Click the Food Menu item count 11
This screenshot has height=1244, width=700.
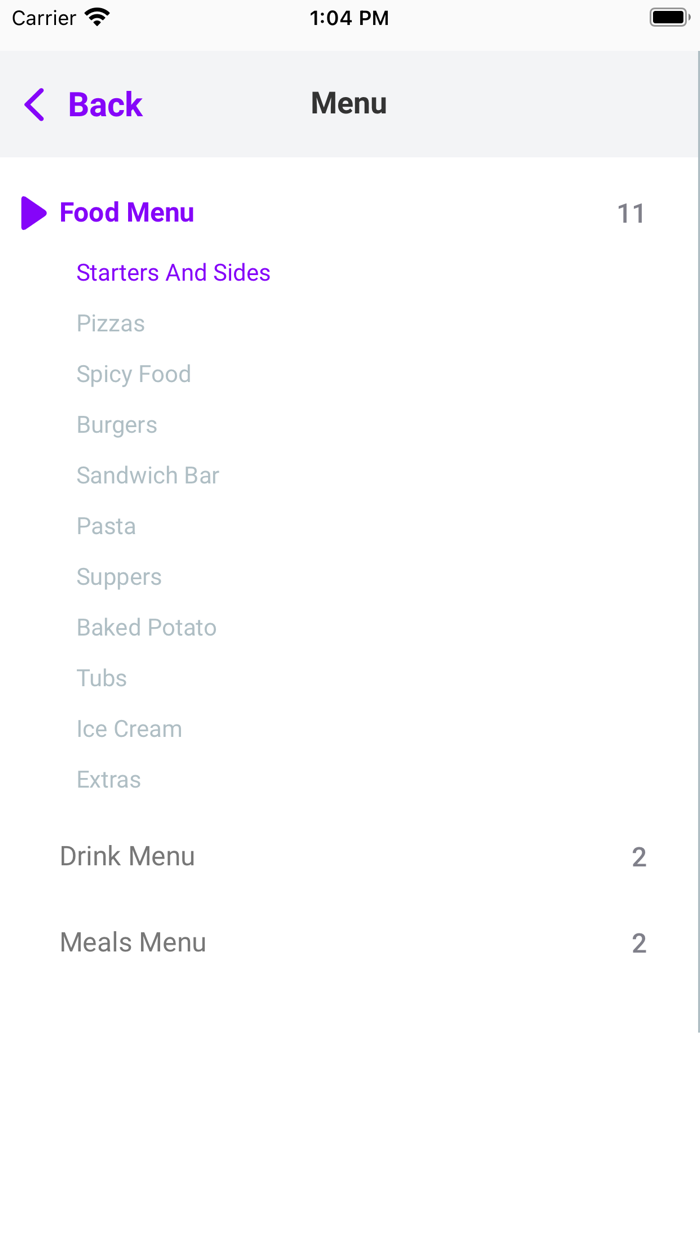631,214
